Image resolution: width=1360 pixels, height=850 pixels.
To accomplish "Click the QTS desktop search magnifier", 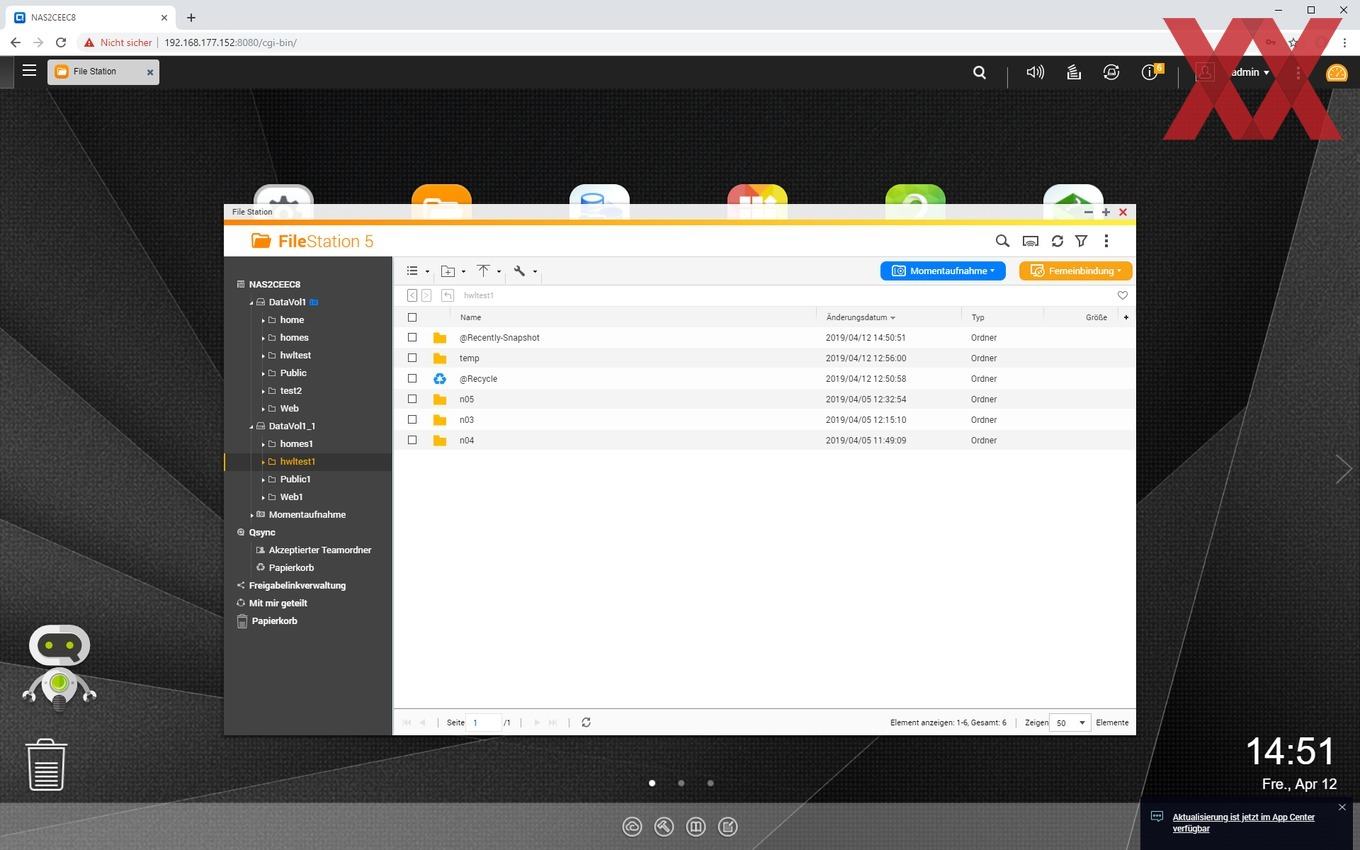I will tap(980, 72).
